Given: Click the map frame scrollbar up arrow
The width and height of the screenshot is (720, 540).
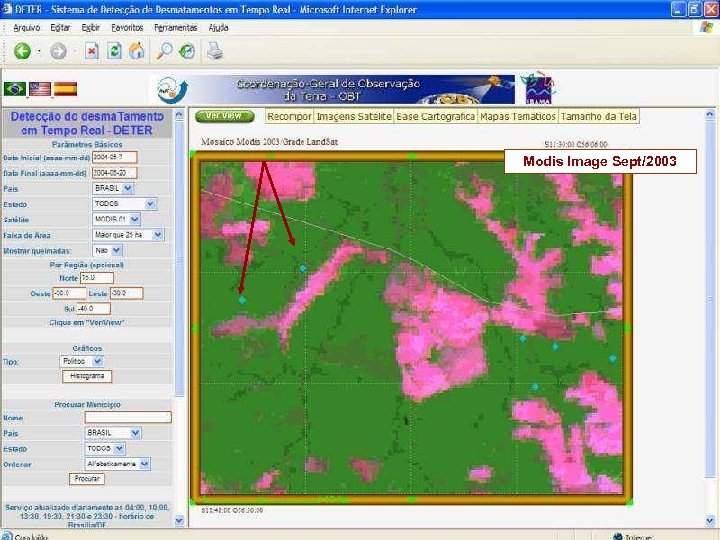Looking at the screenshot, I should (710, 114).
